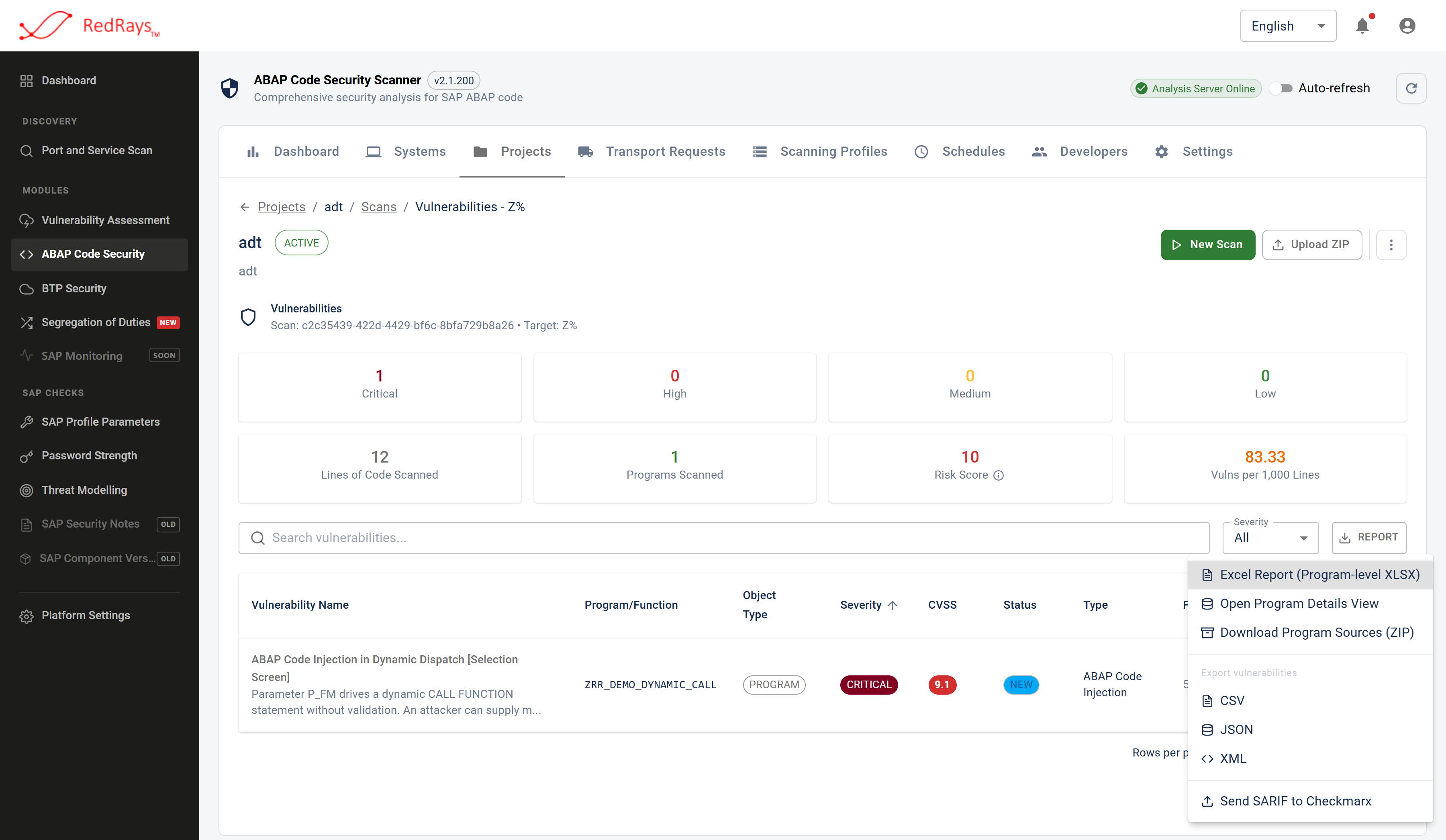The image size is (1446, 840).
Task: Switch to the Systems tab
Action: pyautogui.click(x=406, y=151)
